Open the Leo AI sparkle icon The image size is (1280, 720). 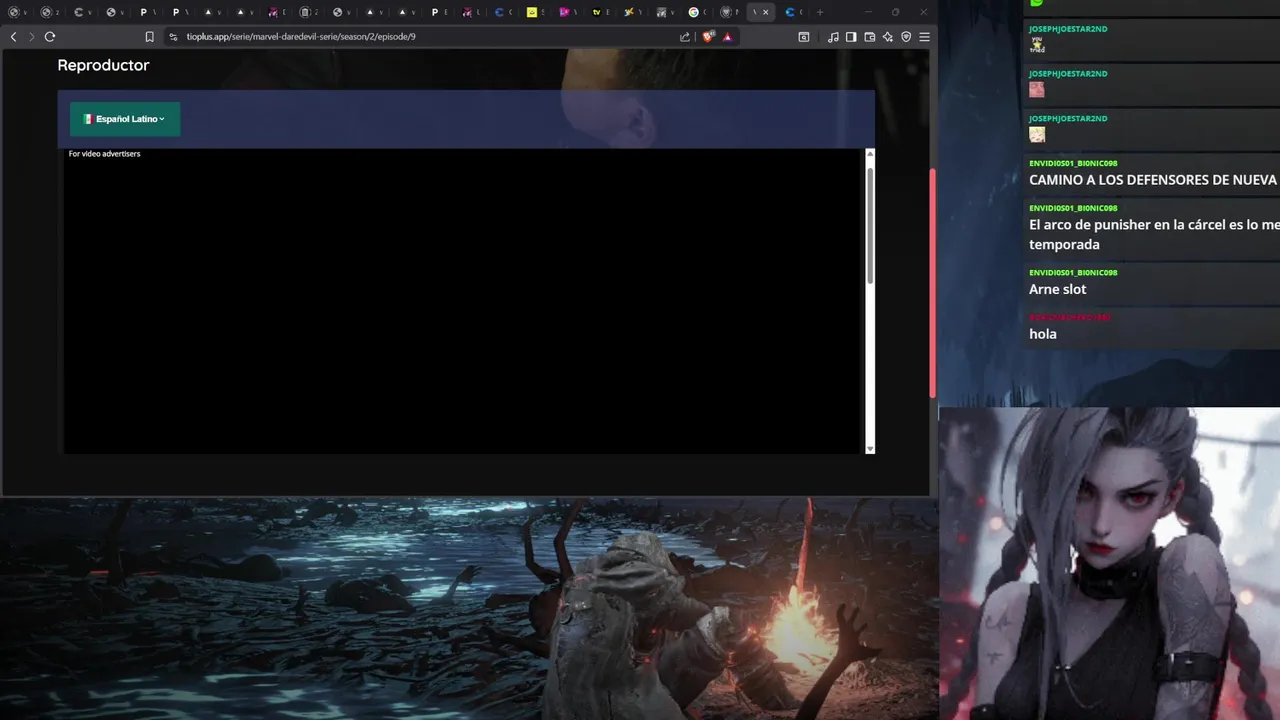[x=888, y=37]
